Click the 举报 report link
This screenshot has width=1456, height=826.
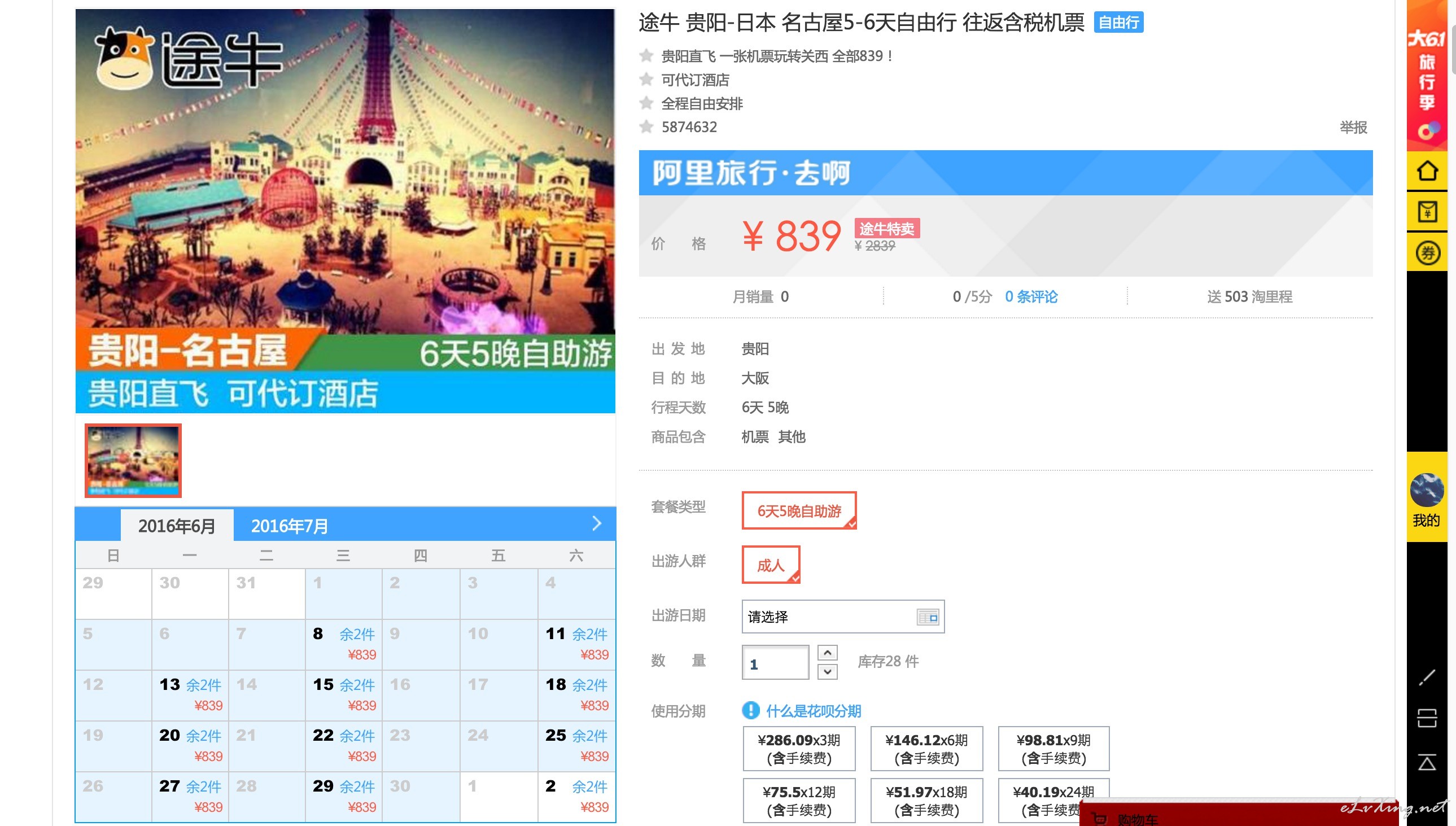tap(1353, 127)
